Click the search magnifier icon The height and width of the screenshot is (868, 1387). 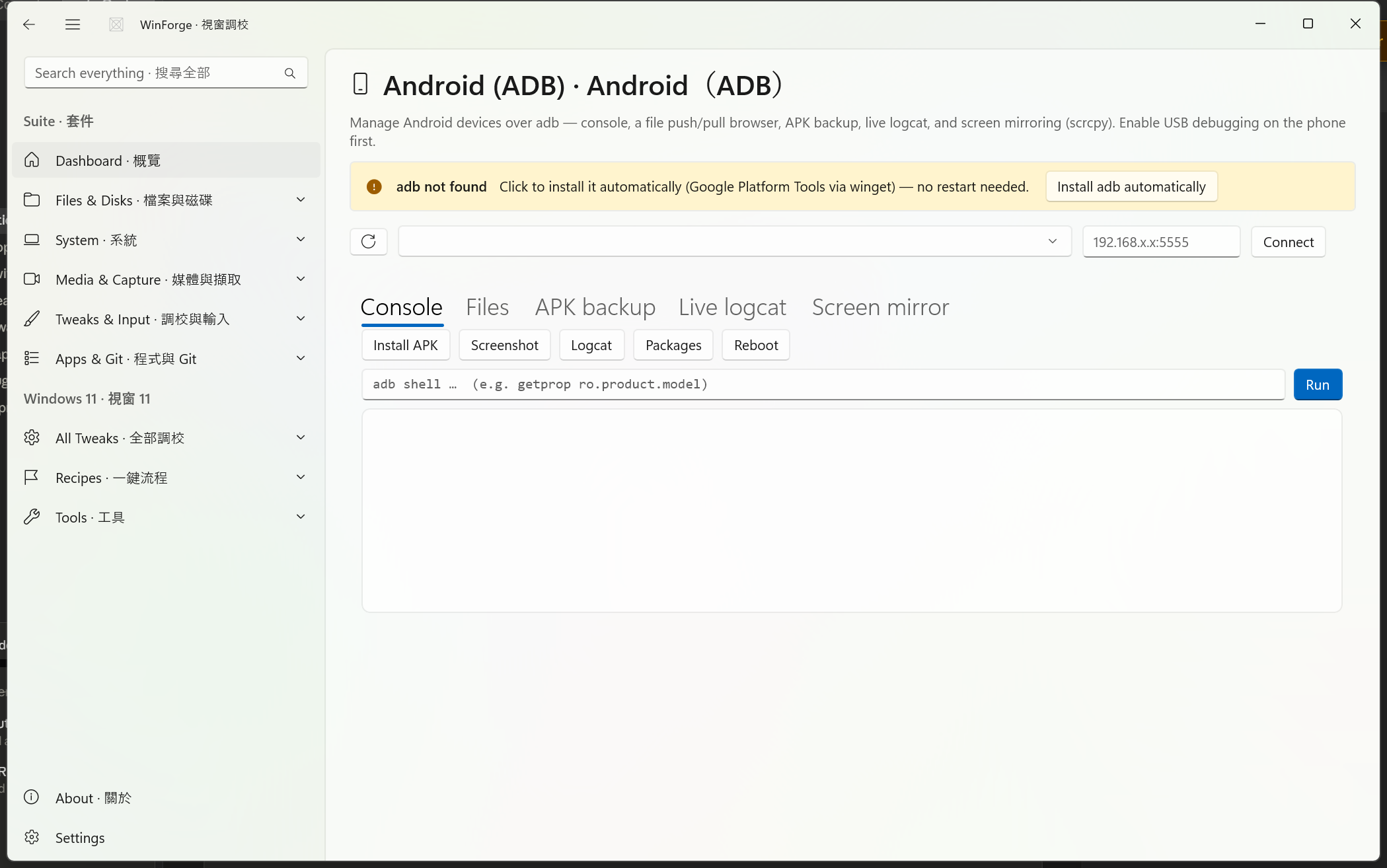[290, 73]
